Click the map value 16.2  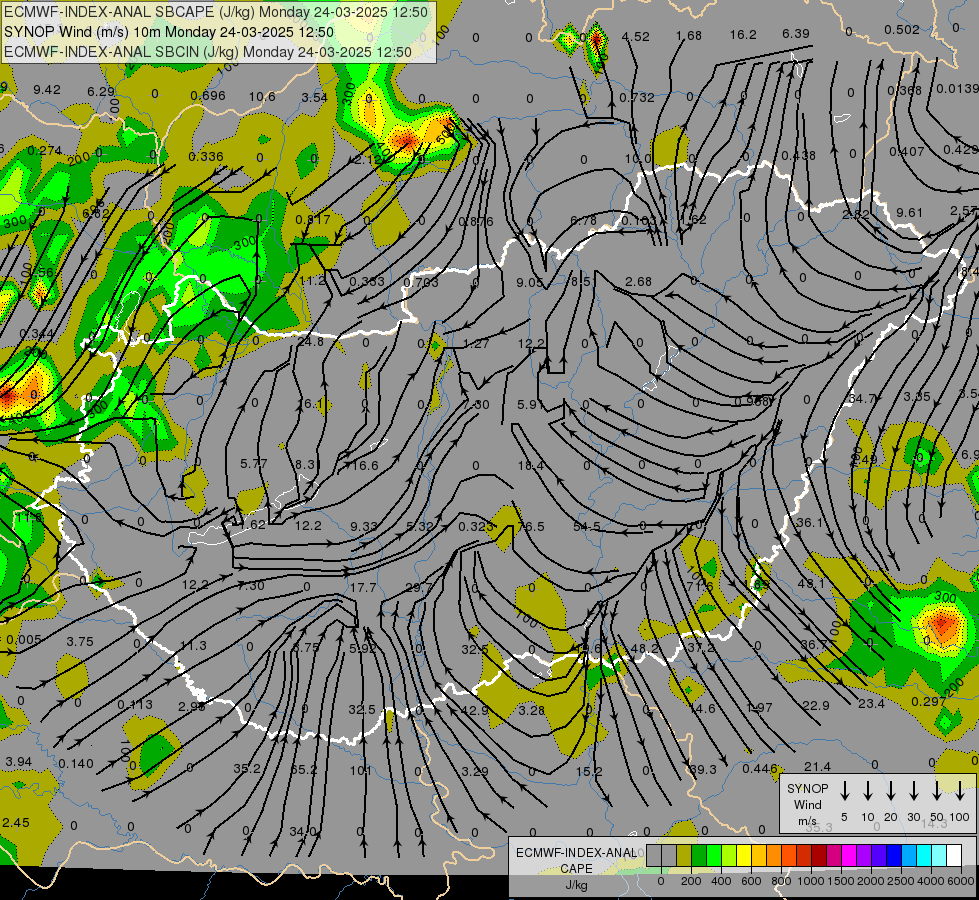coord(743,35)
